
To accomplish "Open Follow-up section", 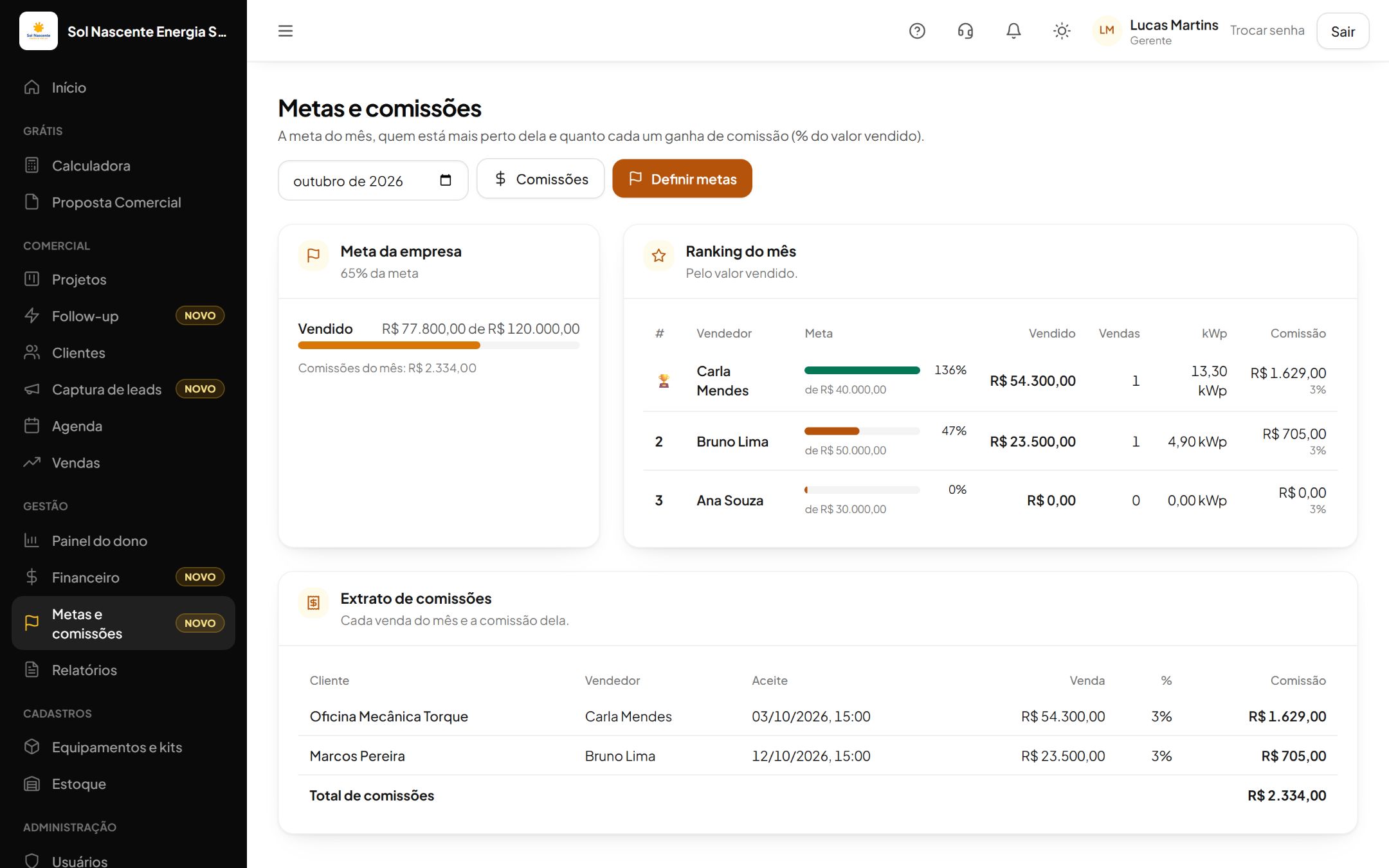I will (x=123, y=316).
